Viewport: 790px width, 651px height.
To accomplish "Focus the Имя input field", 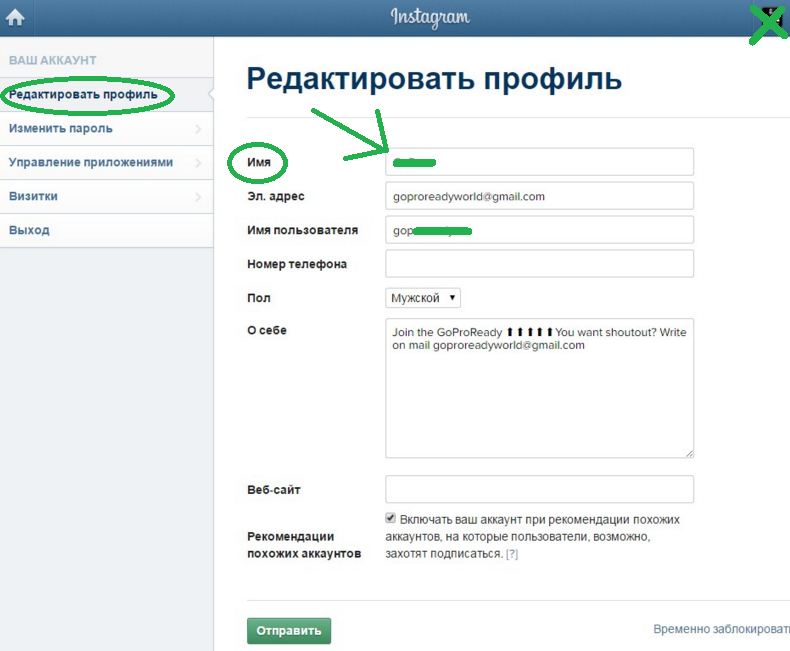I will pos(539,162).
